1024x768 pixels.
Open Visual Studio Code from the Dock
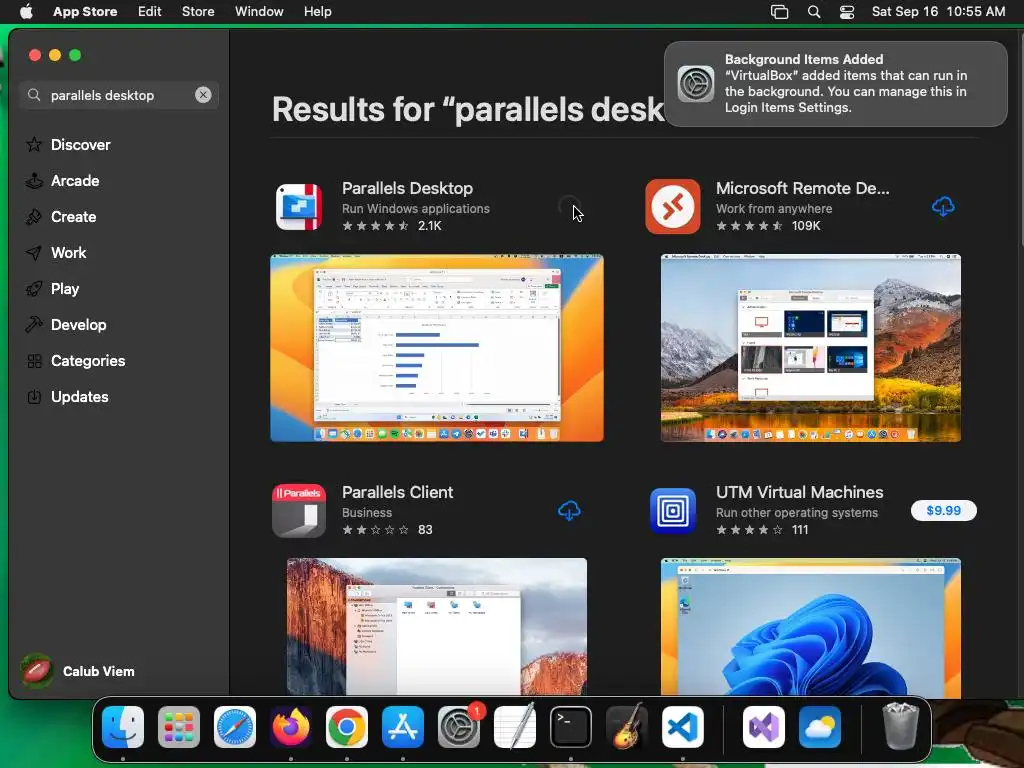(683, 727)
